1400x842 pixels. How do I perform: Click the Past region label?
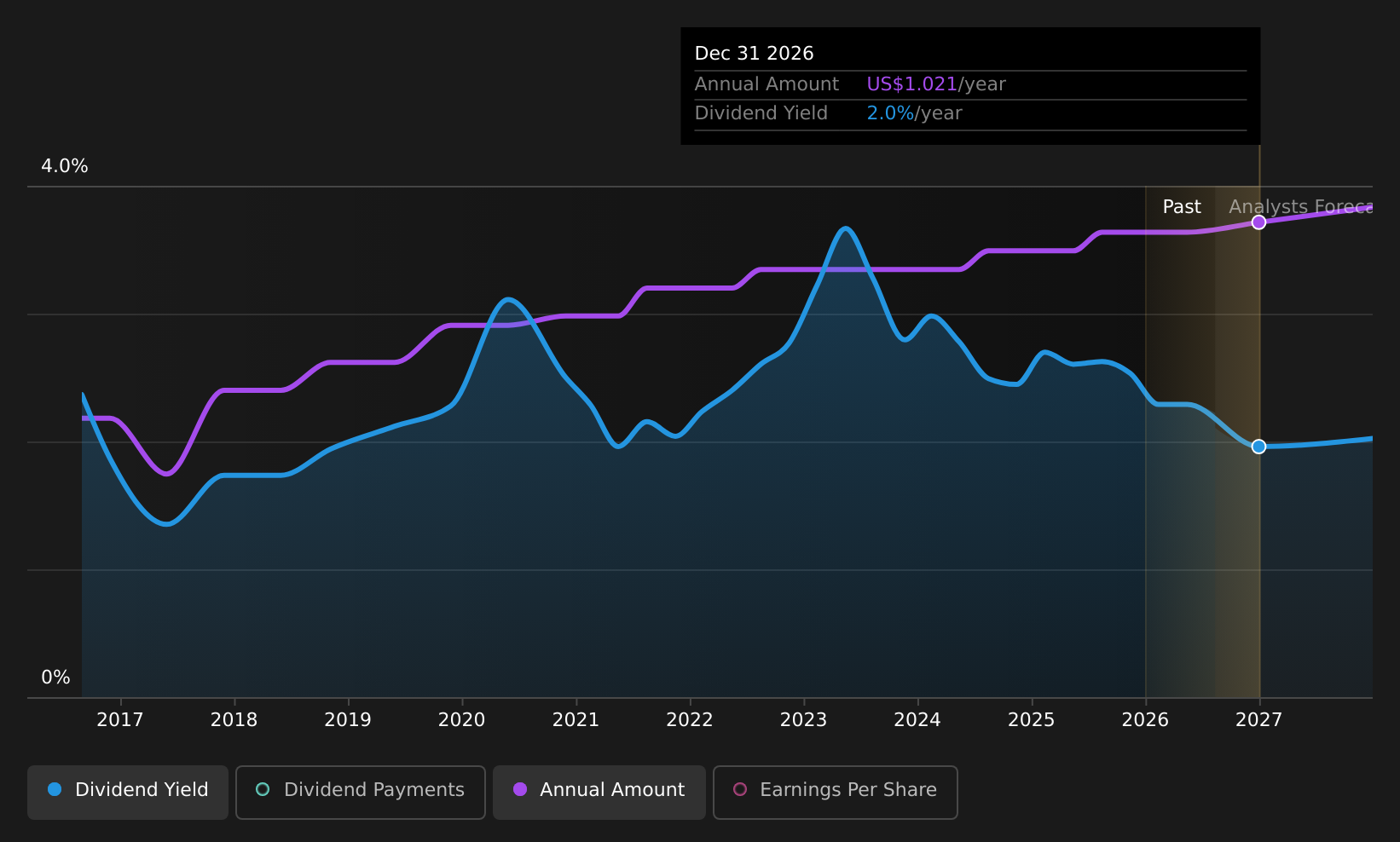(x=1182, y=207)
